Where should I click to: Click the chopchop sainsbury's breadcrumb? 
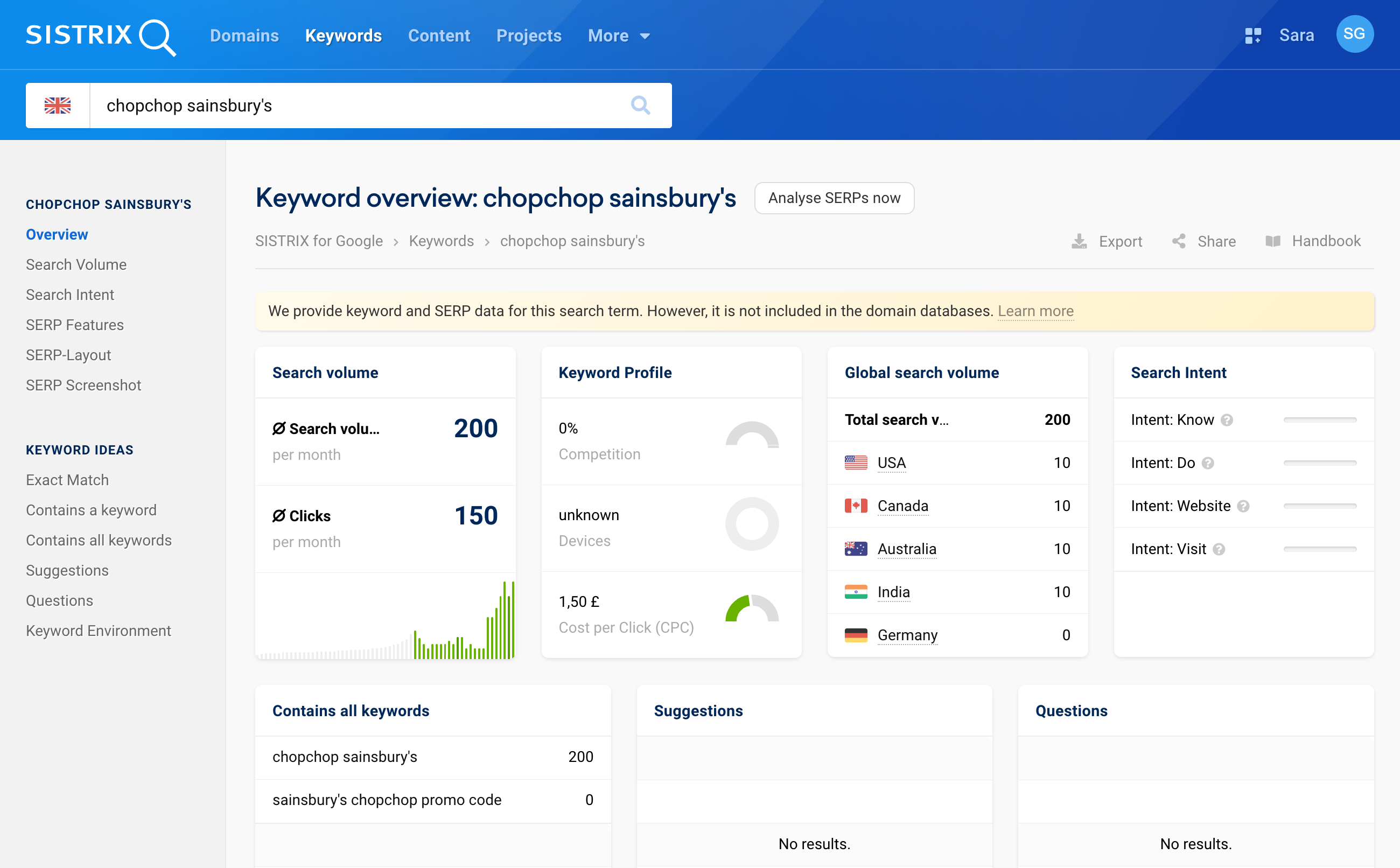572,241
